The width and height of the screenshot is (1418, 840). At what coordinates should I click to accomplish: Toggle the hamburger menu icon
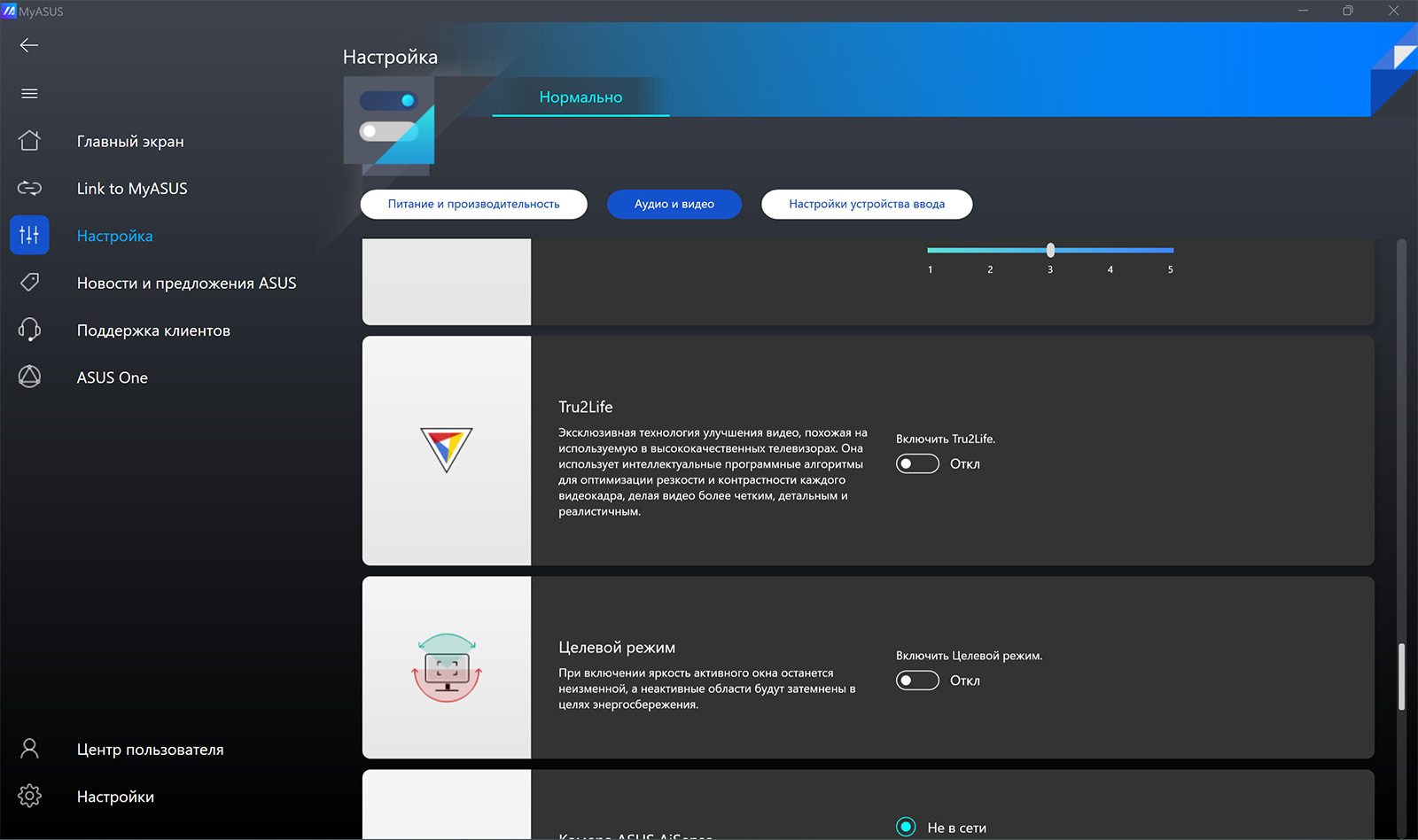[x=29, y=93]
